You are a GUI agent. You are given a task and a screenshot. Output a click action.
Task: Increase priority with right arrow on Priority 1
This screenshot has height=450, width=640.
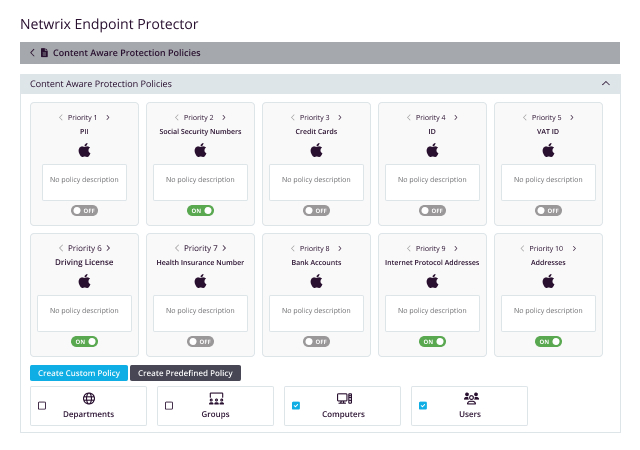(108, 117)
